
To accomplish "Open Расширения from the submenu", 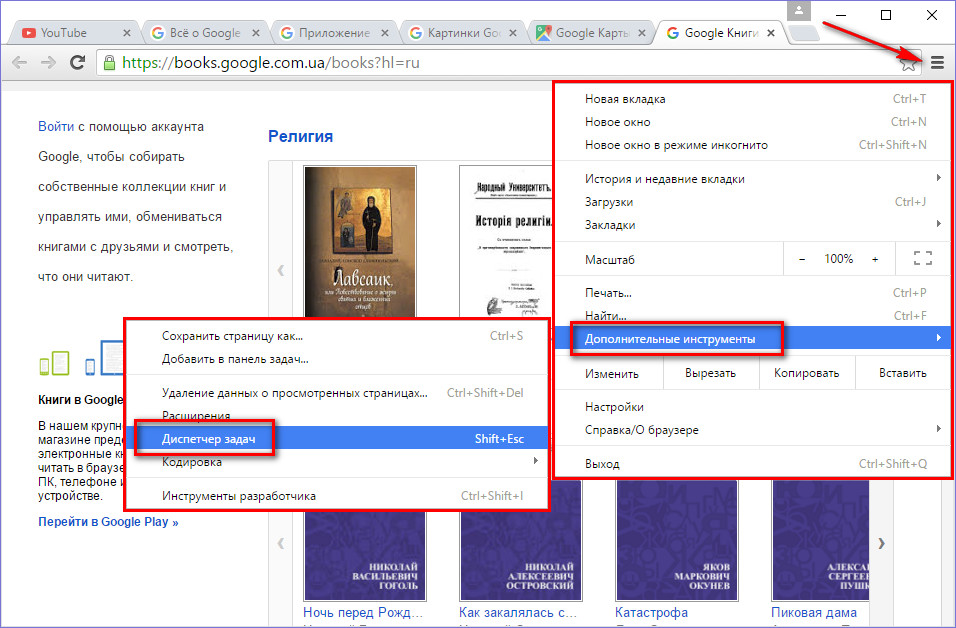I will tap(337, 416).
